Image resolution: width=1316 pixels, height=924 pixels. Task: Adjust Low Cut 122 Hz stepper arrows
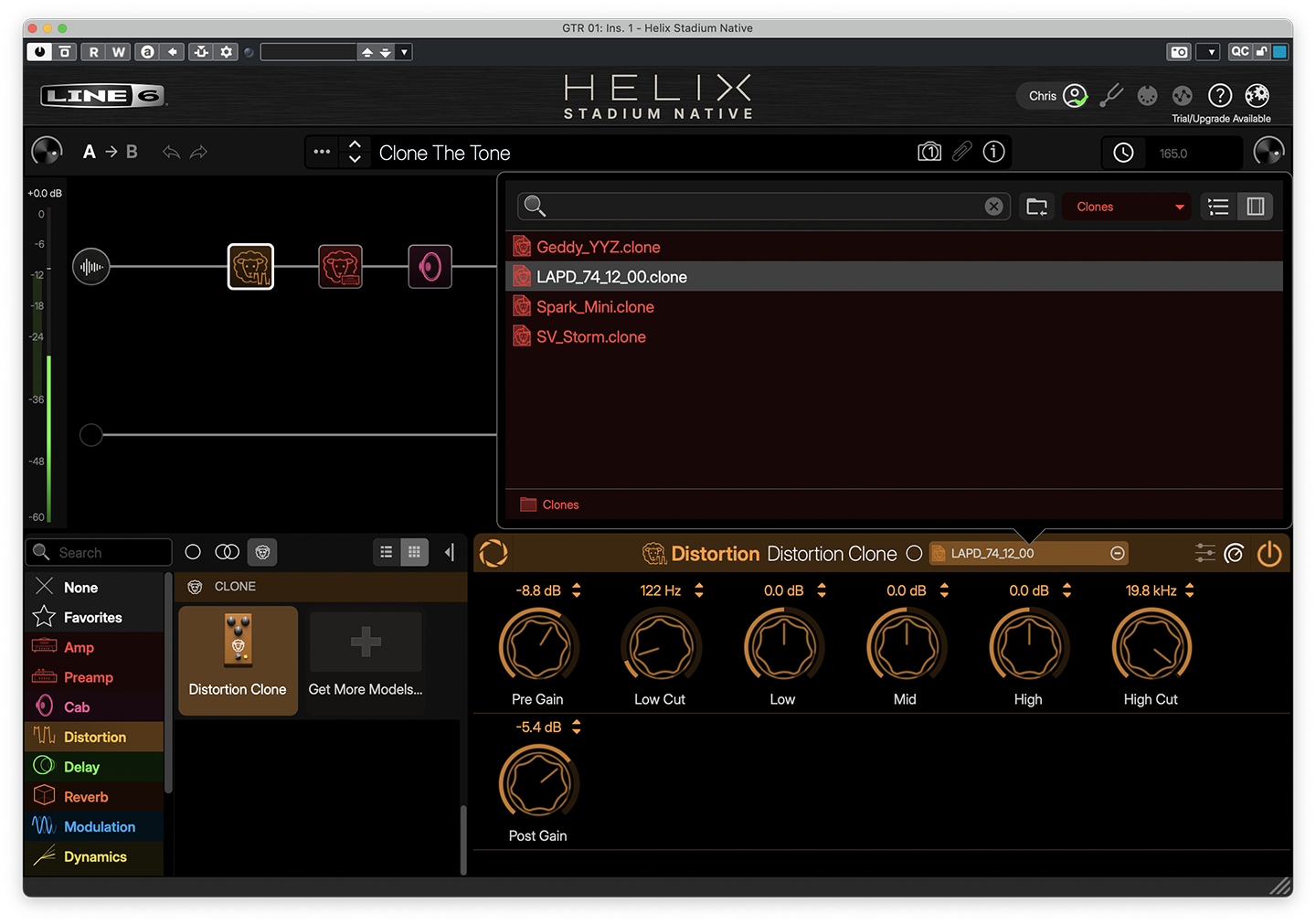click(x=699, y=590)
